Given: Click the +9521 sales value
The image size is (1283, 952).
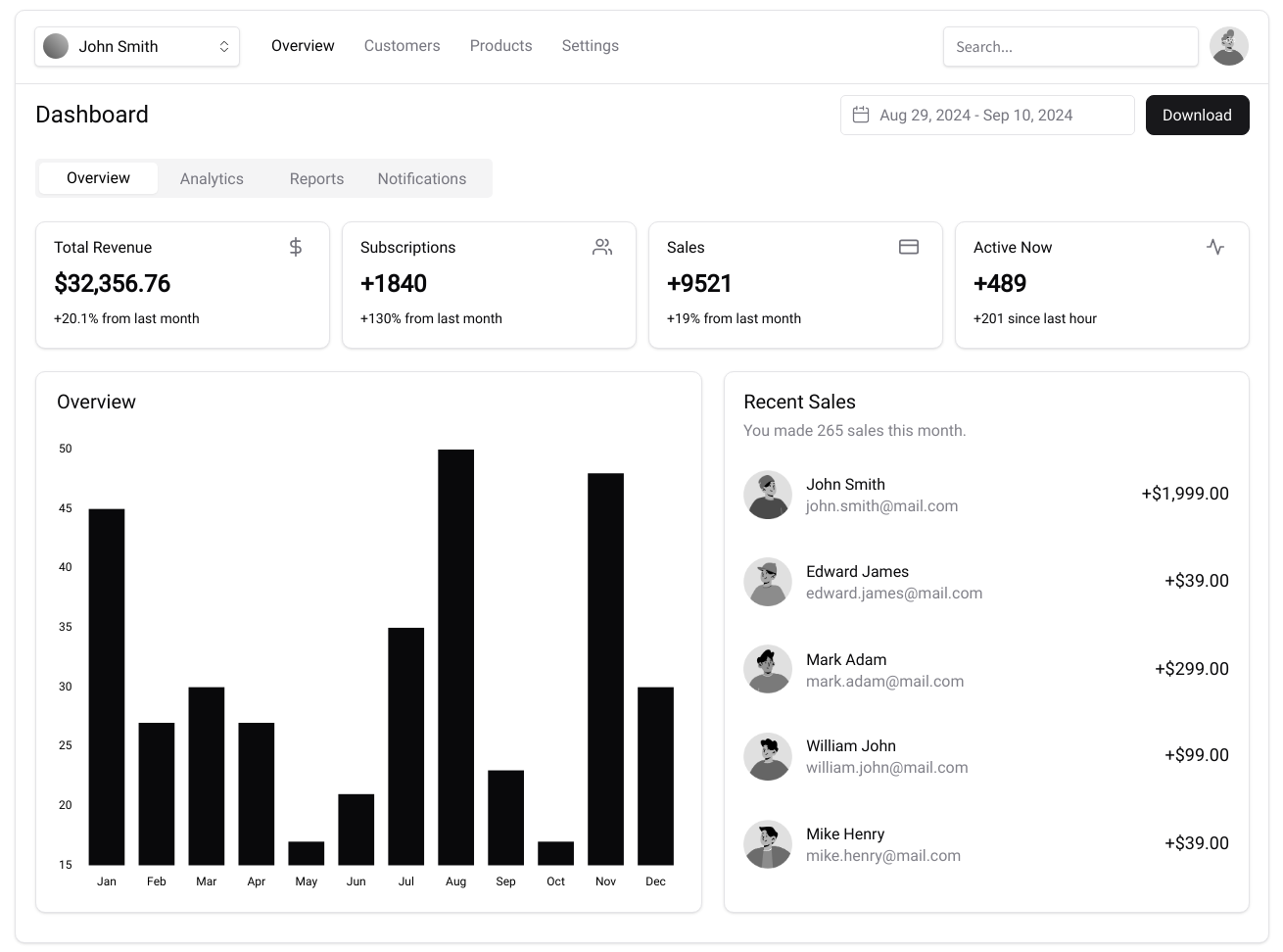Looking at the screenshot, I should (x=699, y=283).
